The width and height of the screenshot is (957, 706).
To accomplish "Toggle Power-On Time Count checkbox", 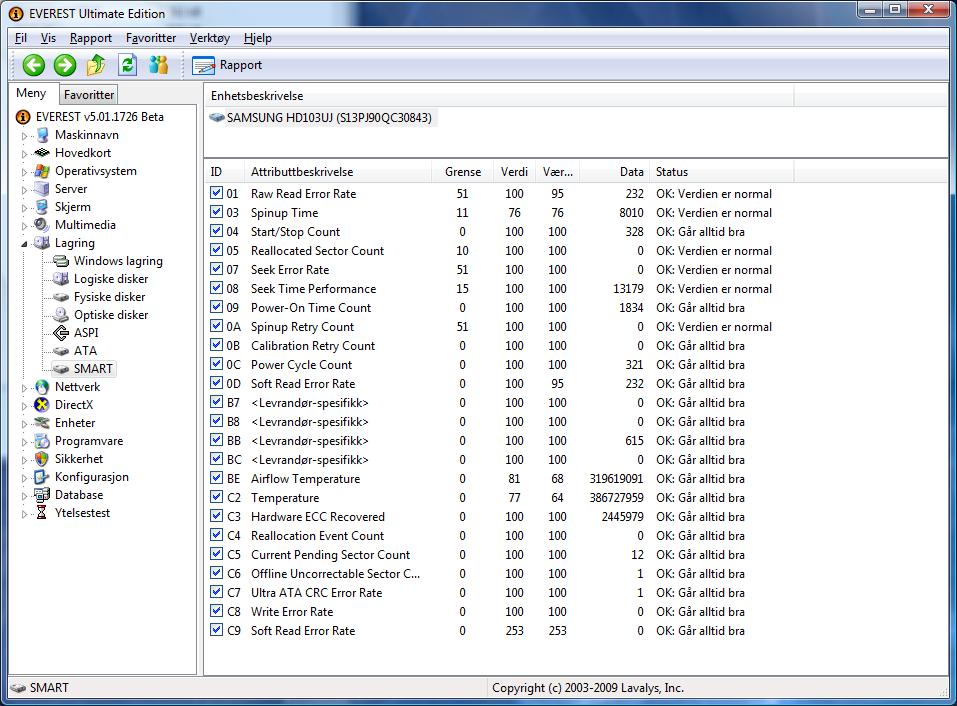I will click(216, 307).
